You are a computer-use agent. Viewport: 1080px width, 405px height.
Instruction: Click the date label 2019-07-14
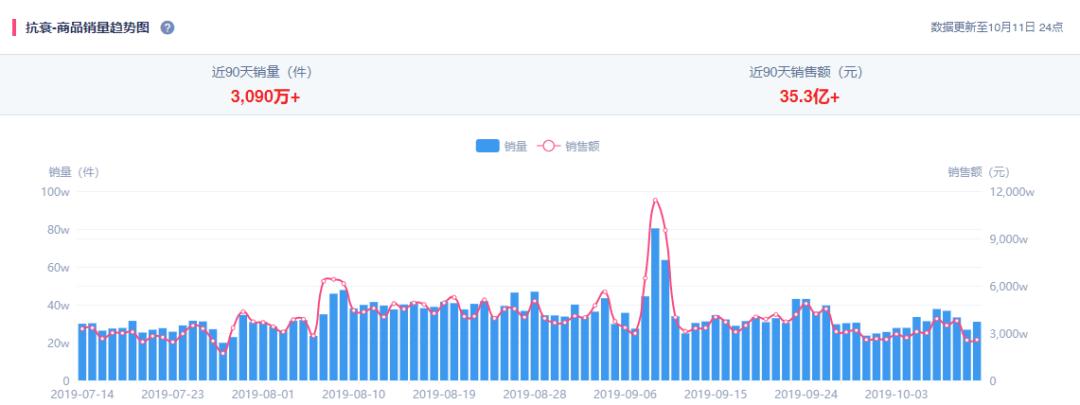click(82, 394)
